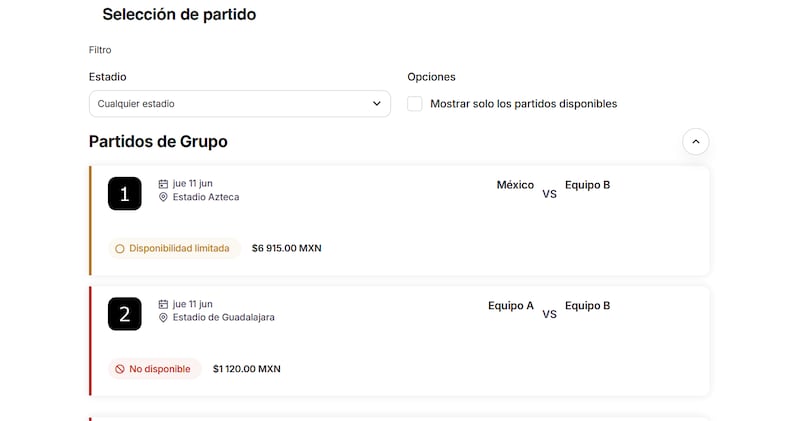Enable Mostrar solo los partidos disponibles checkbox

[415, 103]
